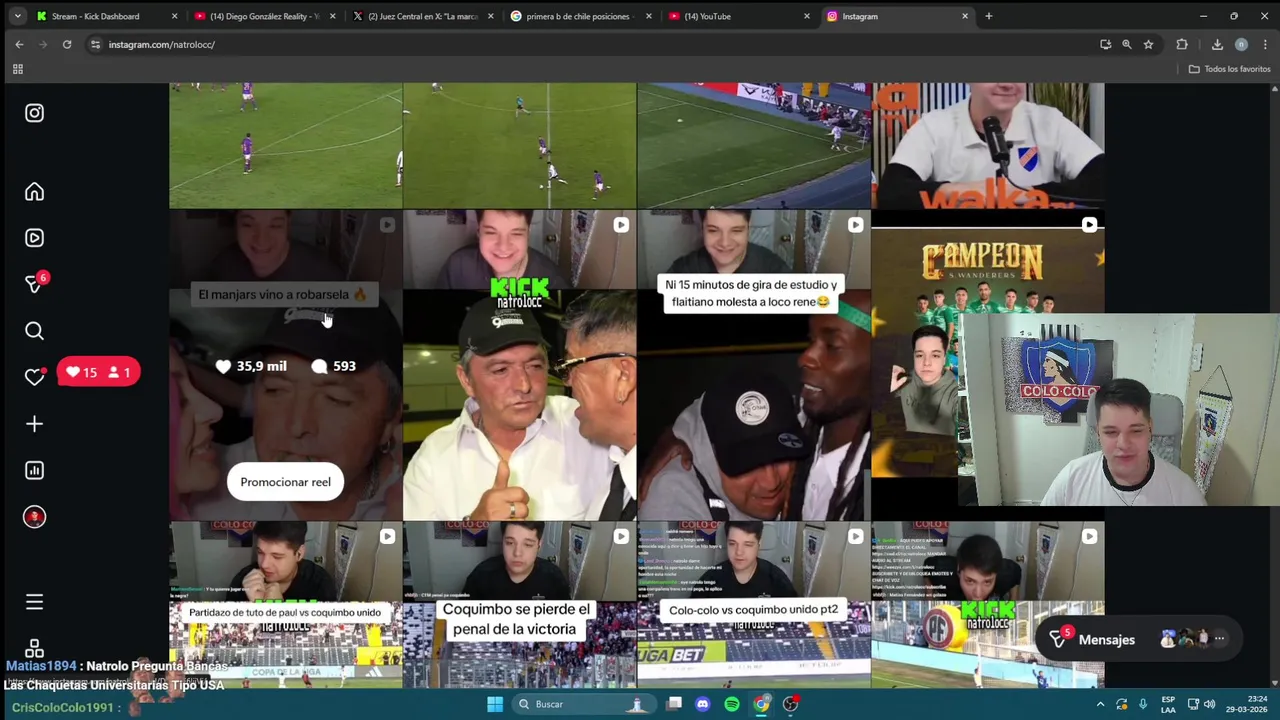The height and width of the screenshot is (720, 1280).
Task: Open Task View on the taskbar
Action: click(x=674, y=704)
